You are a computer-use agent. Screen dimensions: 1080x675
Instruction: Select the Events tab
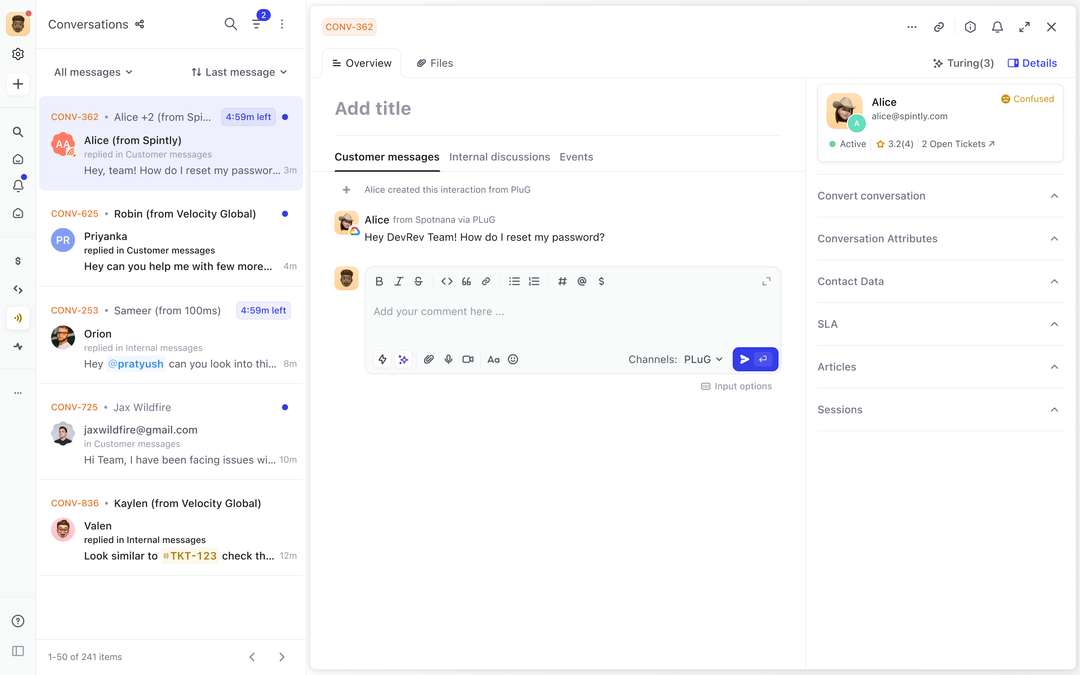[576, 157]
